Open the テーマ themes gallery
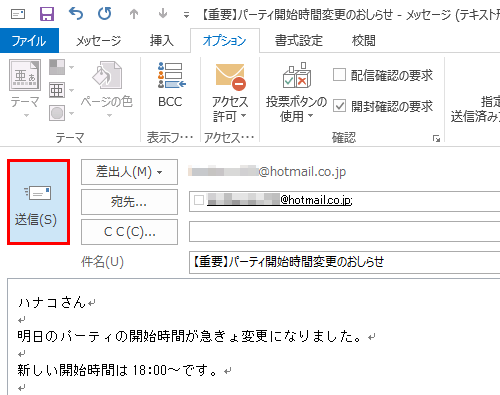The image size is (500, 395). click(x=25, y=88)
